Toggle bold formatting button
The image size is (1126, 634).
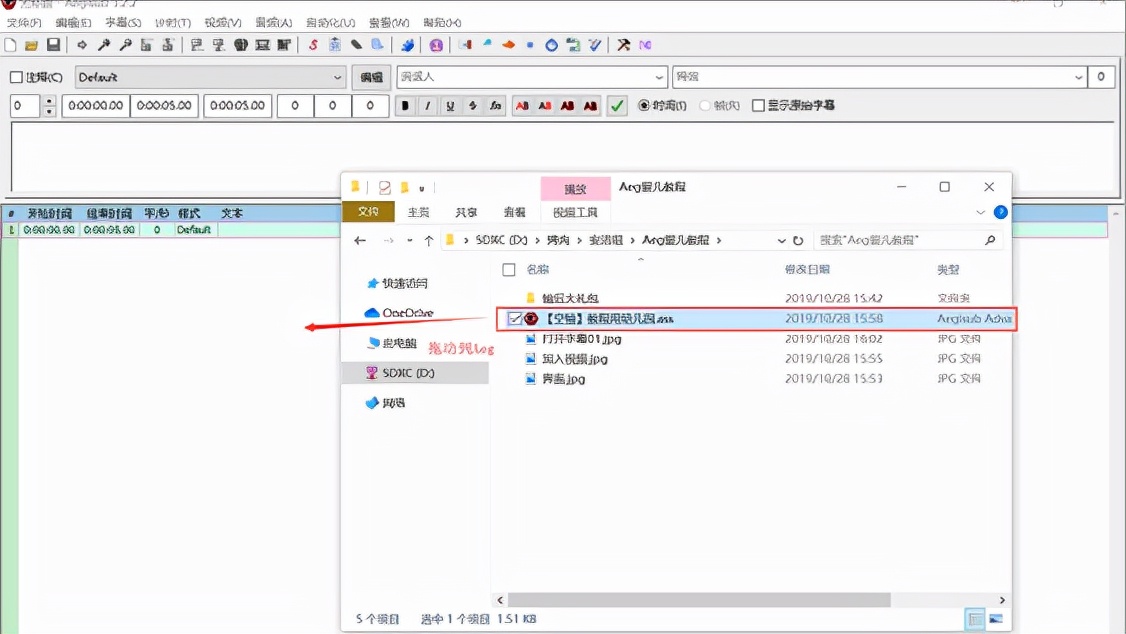click(x=405, y=106)
